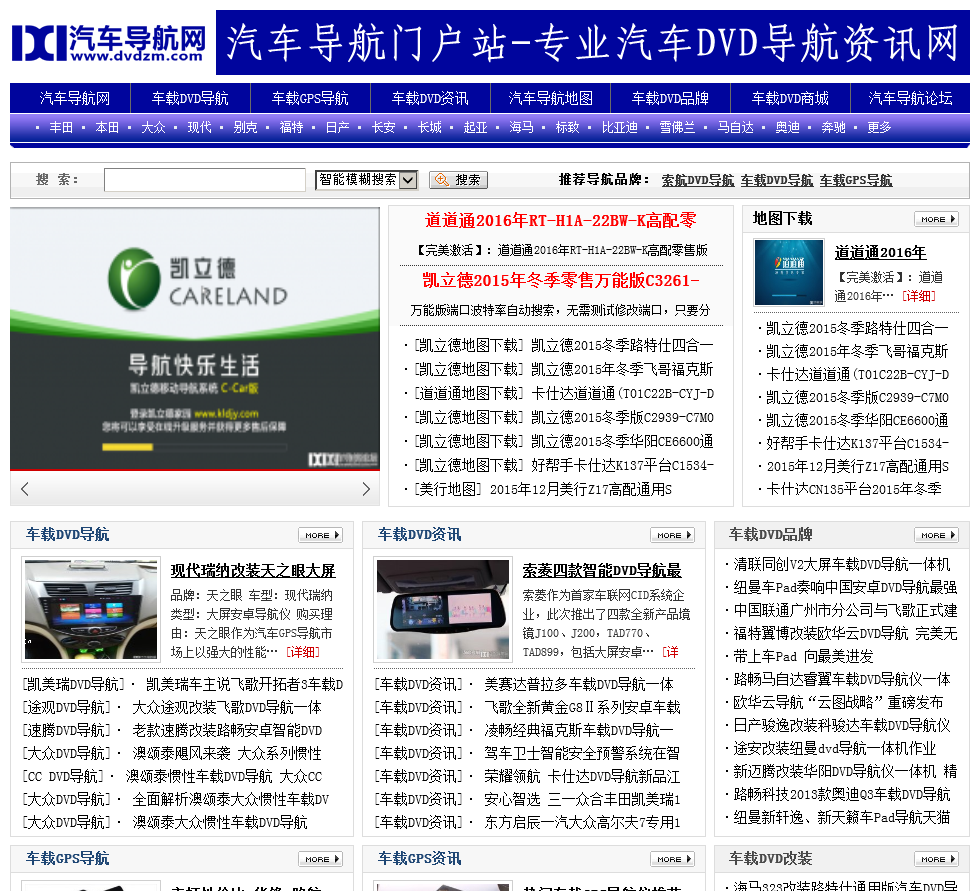Open 大众途观改装飞歌DVD导航一体 item
Screen dimensions: 980x891
pos(227,708)
